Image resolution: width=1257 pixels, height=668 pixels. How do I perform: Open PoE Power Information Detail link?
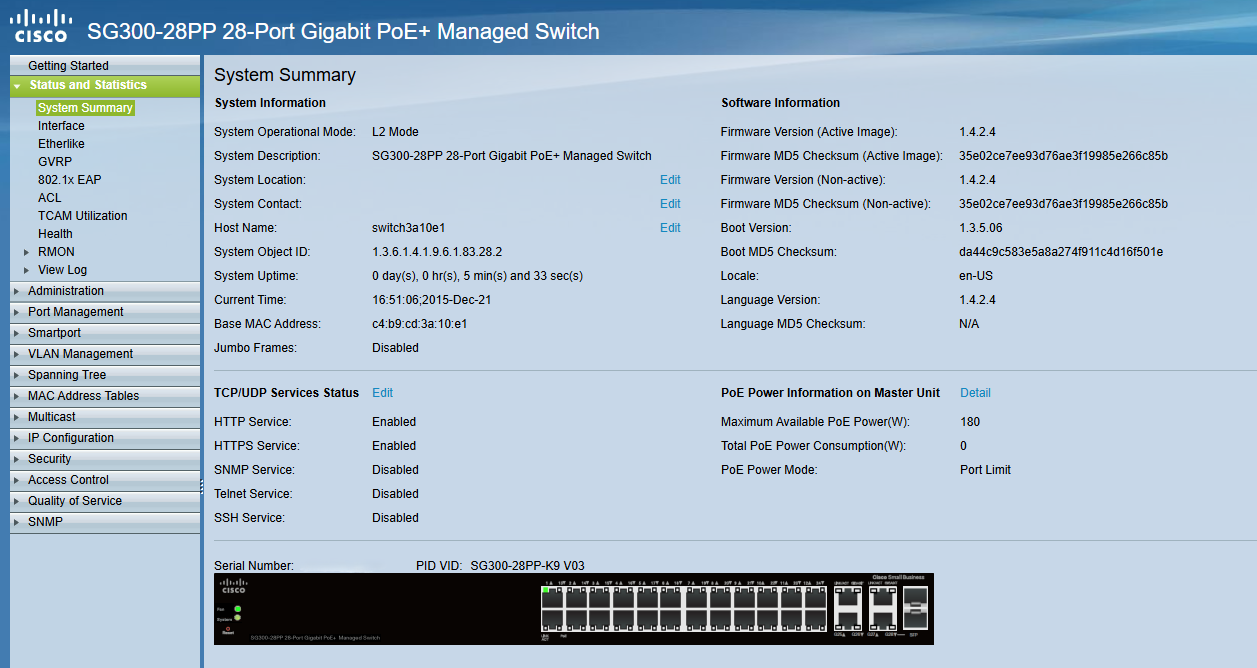click(975, 393)
